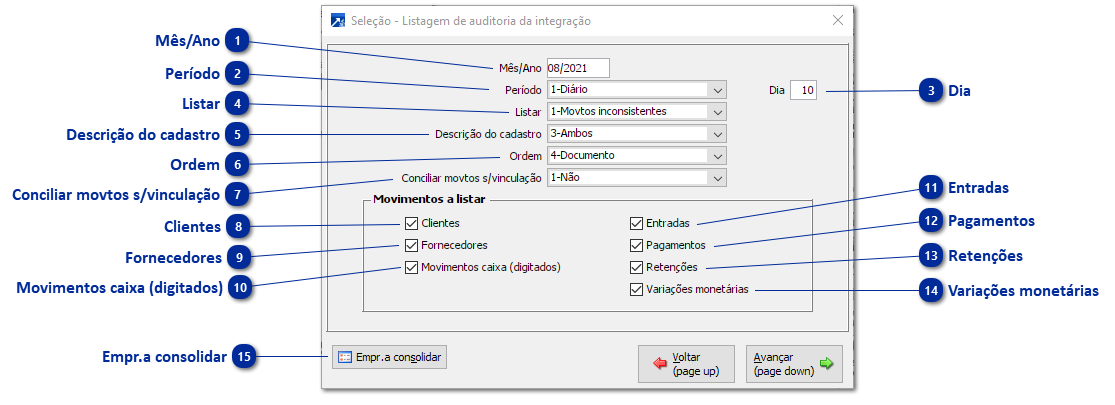Disable the Pagamentos checkbox
Screen dimensions: 1115x405
636,245
